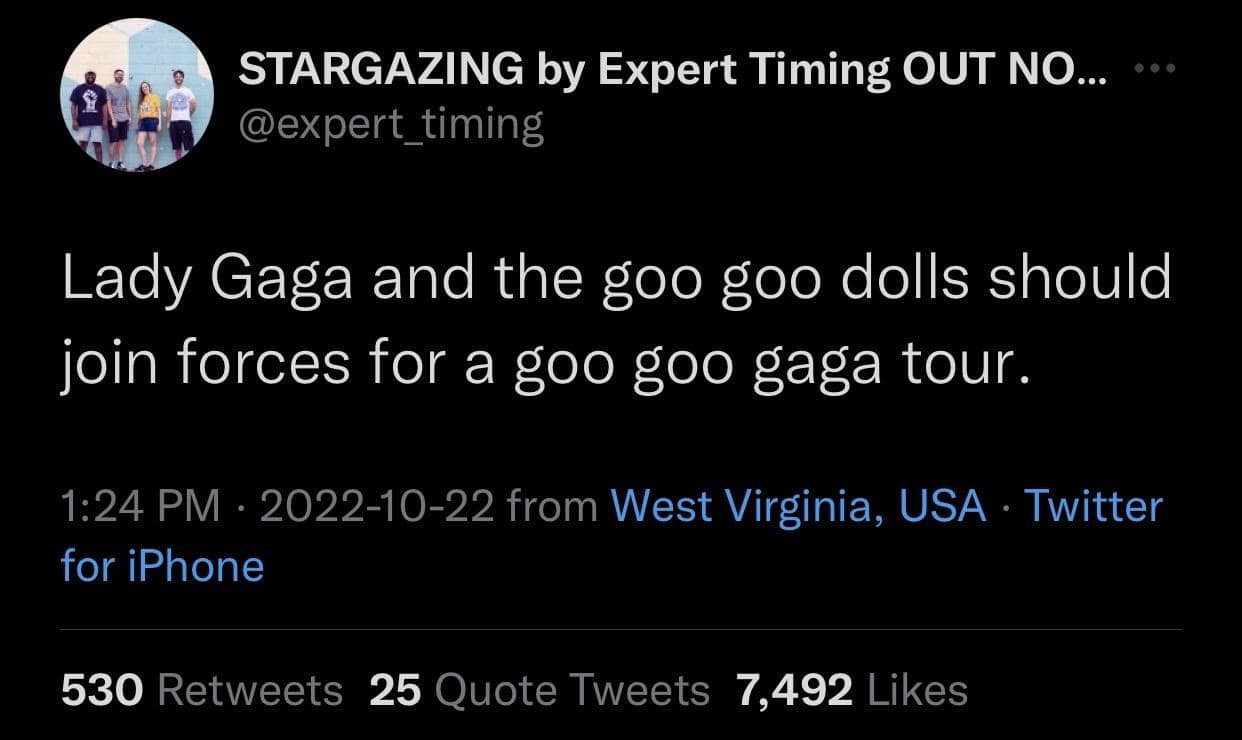The height and width of the screenshot is (740, 1242).
Task: Open the @expert_timing profile handle
Action: (391, 124)
